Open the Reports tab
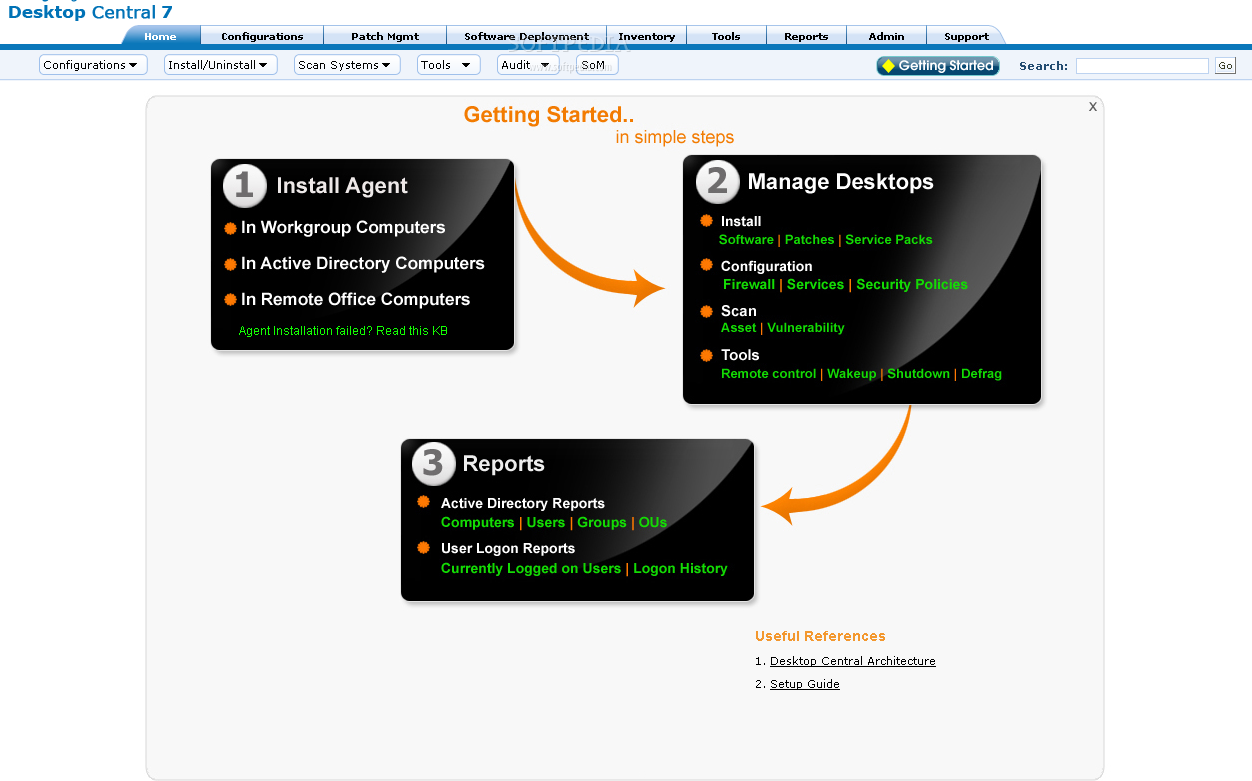 click(806, 36)
